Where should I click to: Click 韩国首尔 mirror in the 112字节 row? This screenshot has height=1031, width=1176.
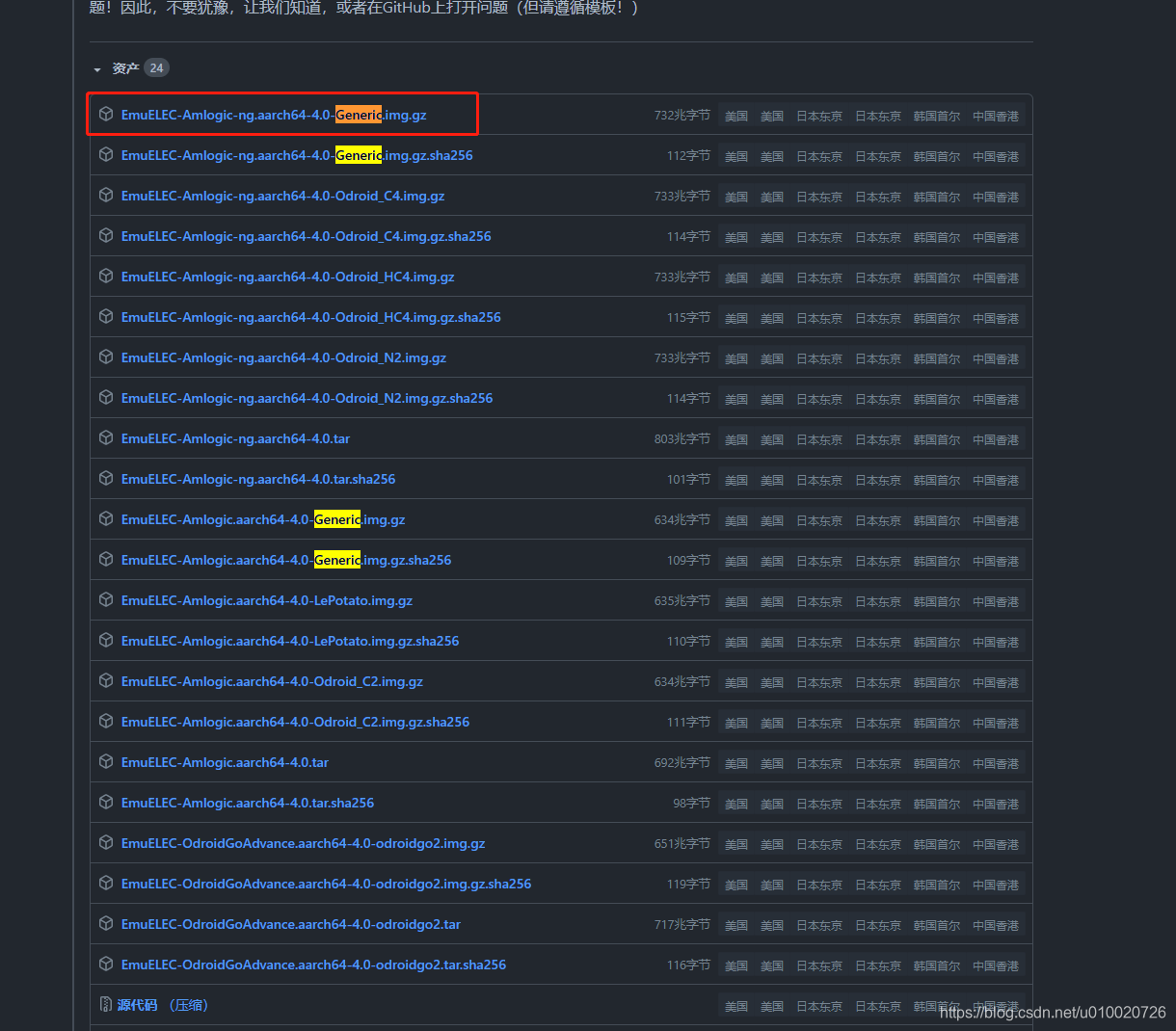point(937,156)
